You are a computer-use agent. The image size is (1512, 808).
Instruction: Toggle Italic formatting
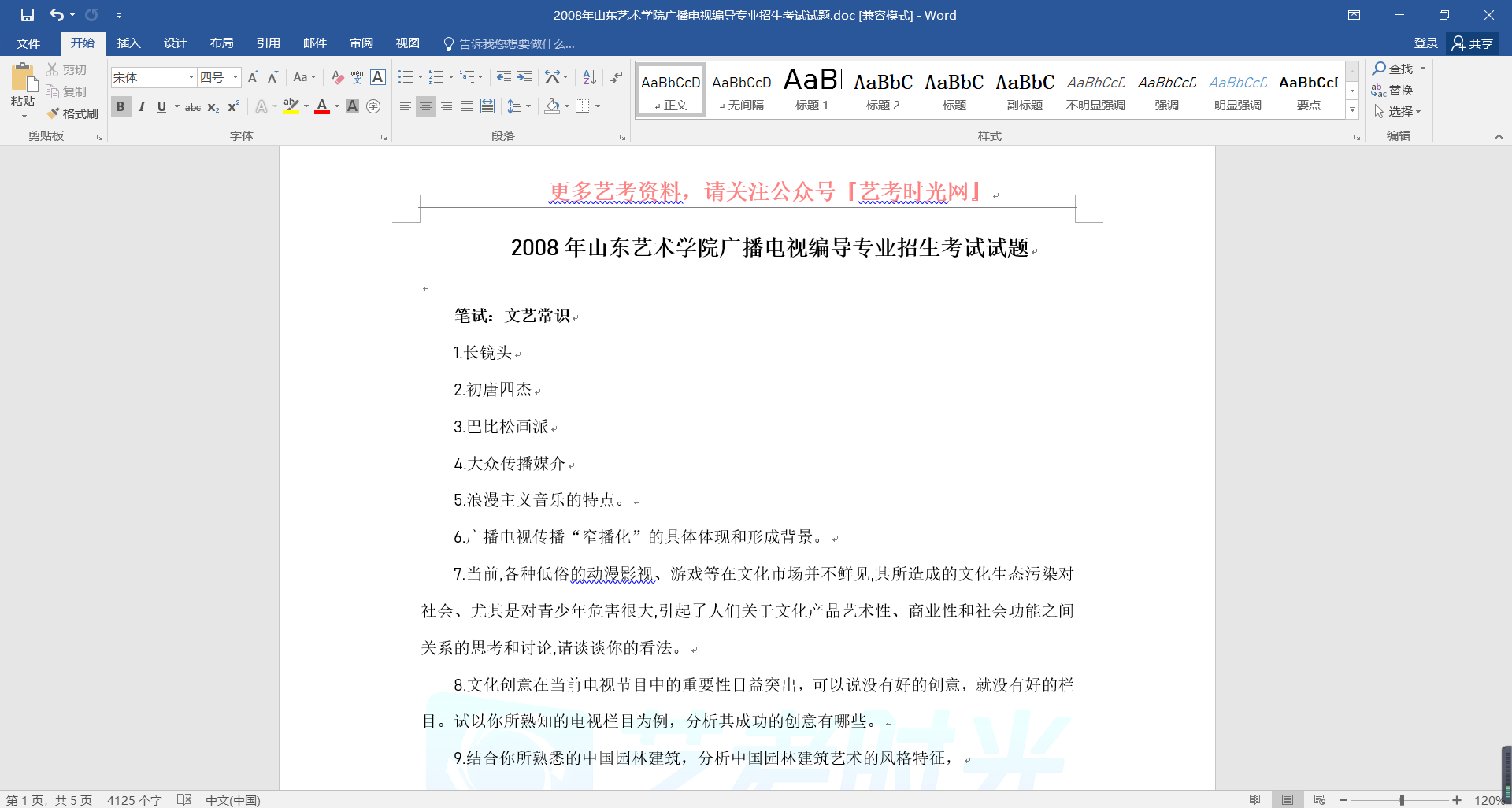click(x=142, y=106)
